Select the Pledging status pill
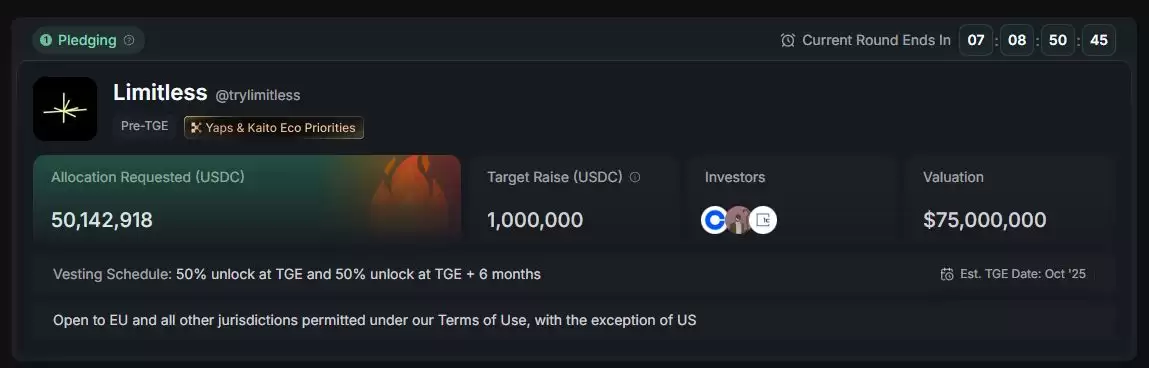 pyautogui.click(x=88, y=40)
